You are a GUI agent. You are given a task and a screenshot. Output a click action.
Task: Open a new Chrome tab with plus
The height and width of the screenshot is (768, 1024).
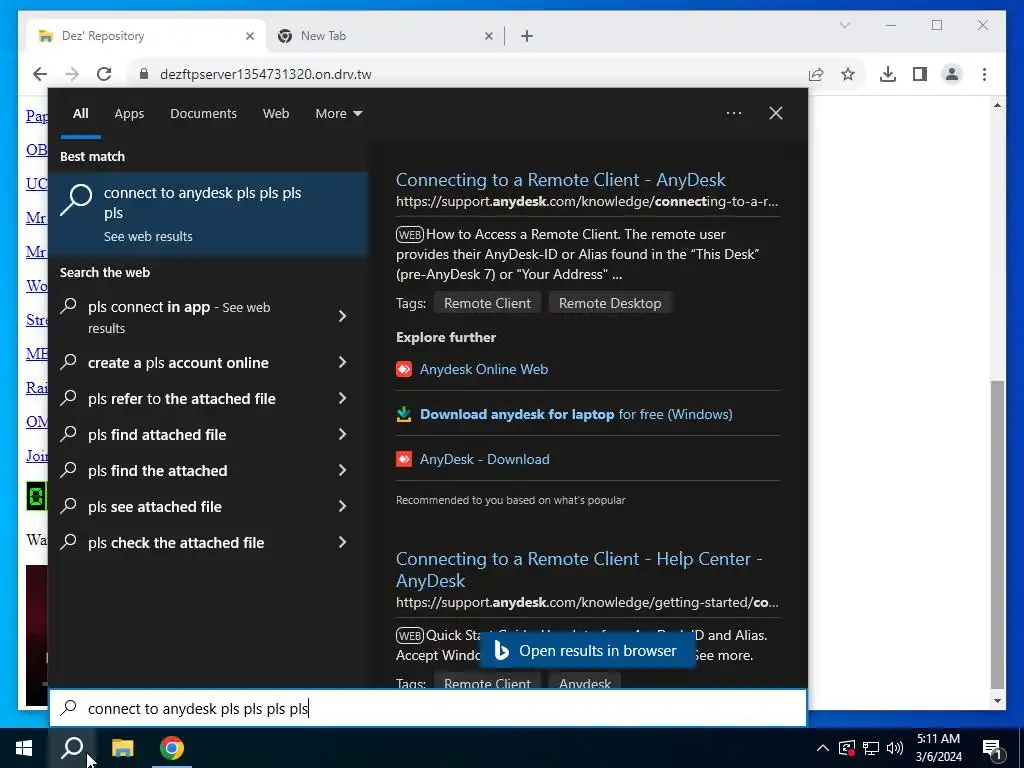point(527,36)
